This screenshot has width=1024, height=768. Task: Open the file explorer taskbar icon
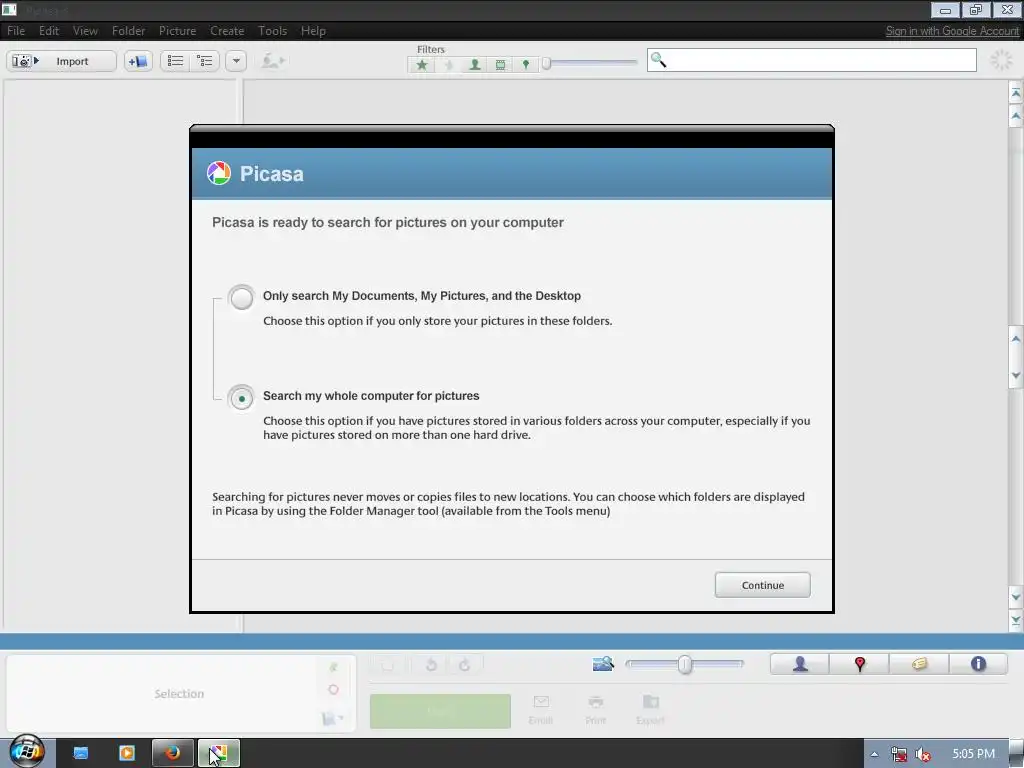point(81,753)
